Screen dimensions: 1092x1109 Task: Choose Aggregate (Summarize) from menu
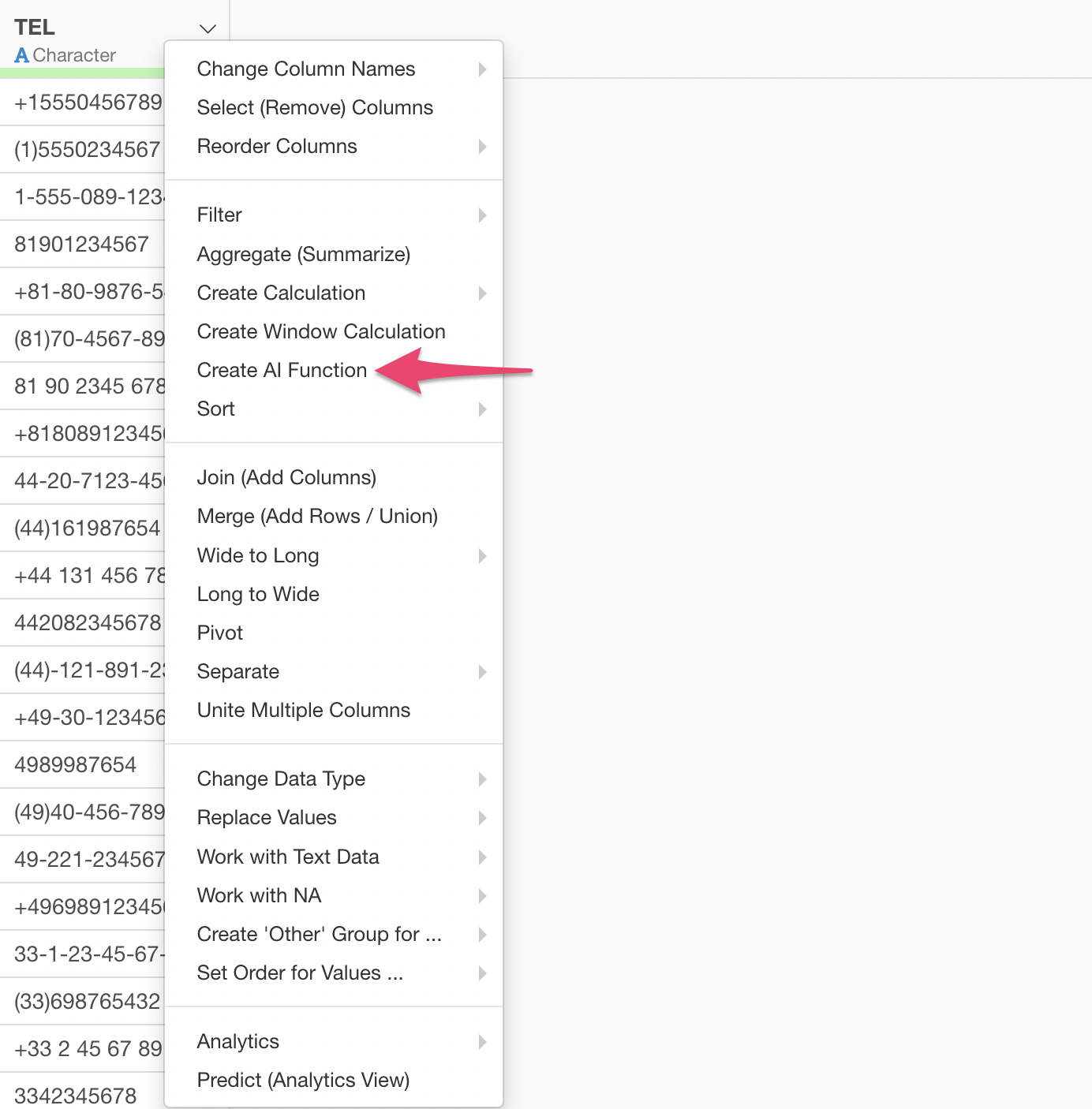[304, 255]
